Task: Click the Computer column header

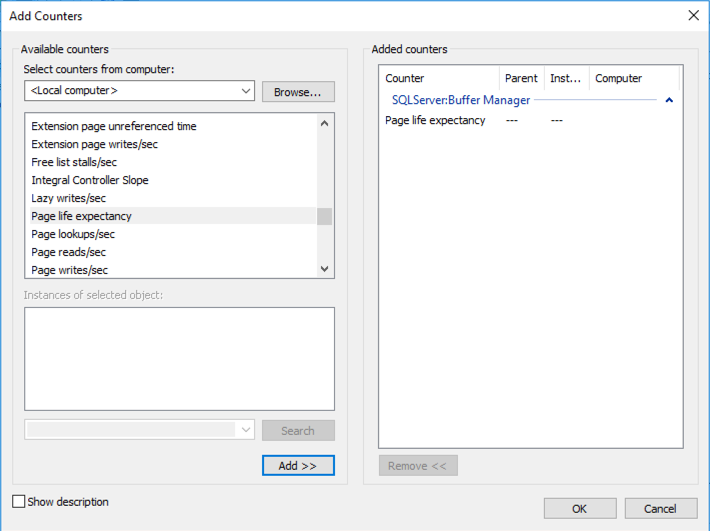Action: pos(634,78)
